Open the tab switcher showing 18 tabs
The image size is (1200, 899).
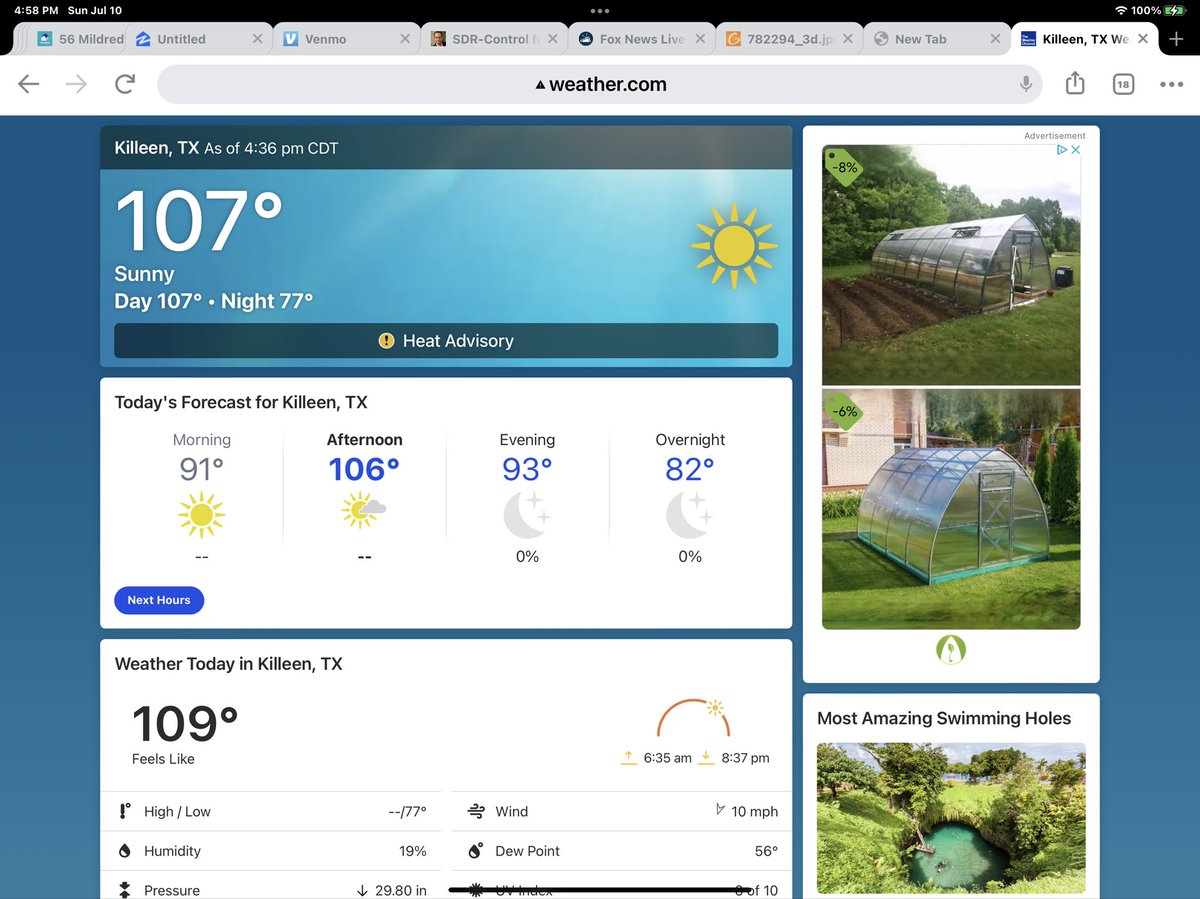1123,85
